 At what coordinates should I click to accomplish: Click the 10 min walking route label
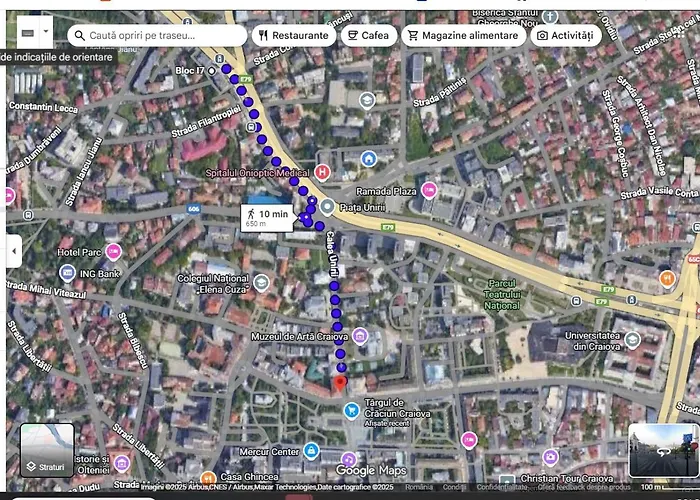[265, 217]
